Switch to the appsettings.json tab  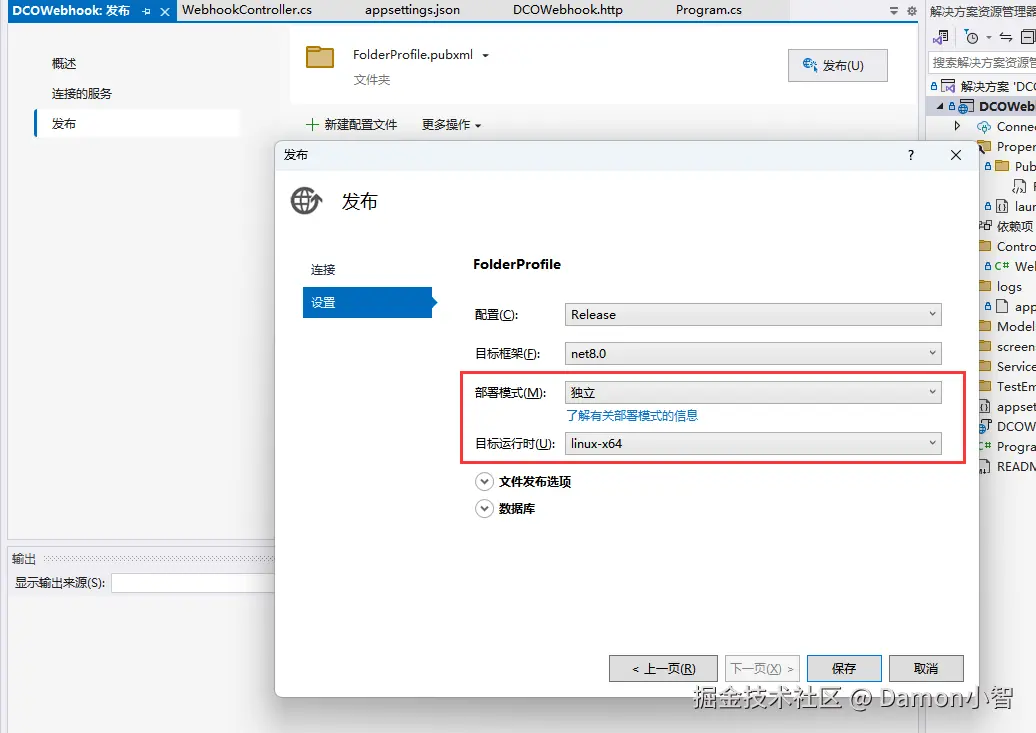[412, 10]
